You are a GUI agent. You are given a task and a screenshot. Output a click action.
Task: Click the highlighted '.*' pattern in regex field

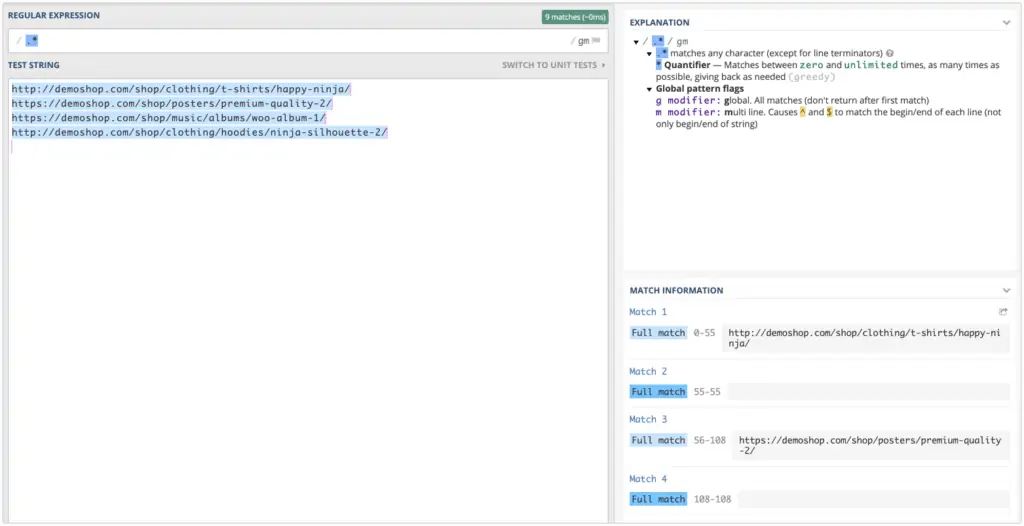[x=32, y=41]
